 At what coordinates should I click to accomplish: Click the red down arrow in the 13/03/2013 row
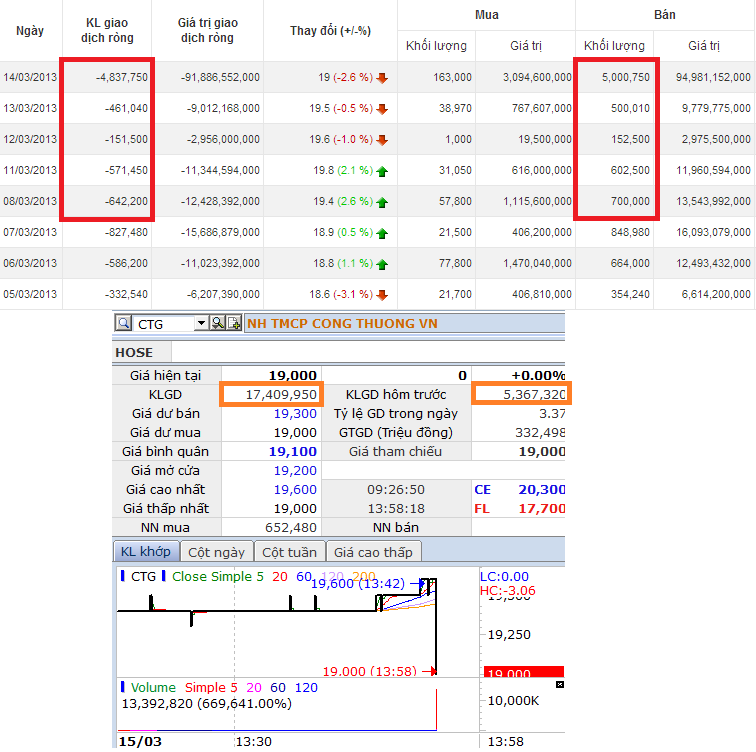382,109
